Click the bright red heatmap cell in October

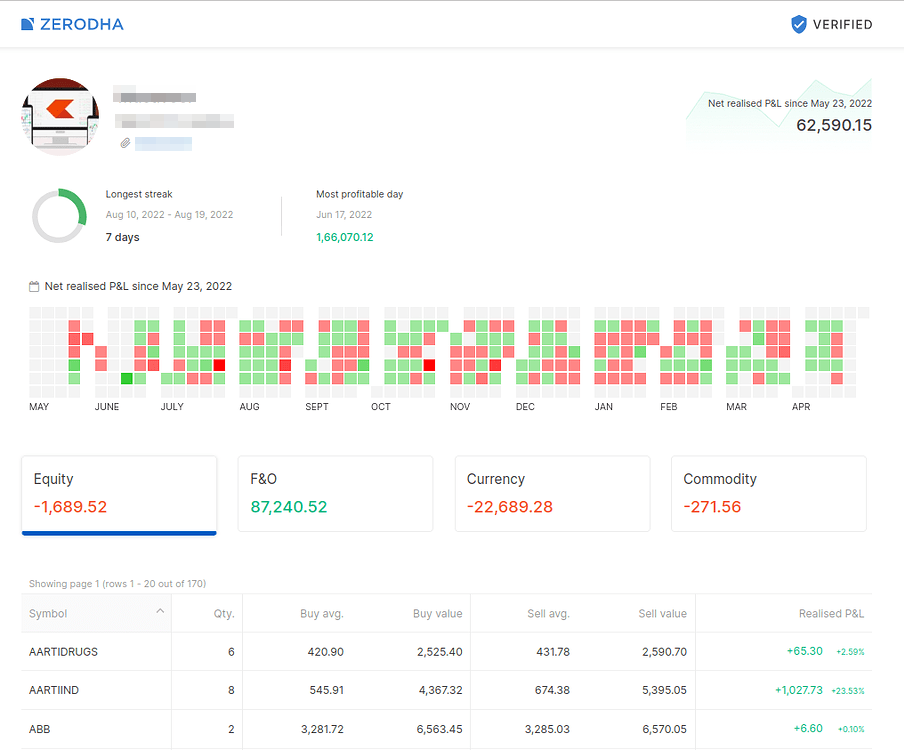[429, 365]
